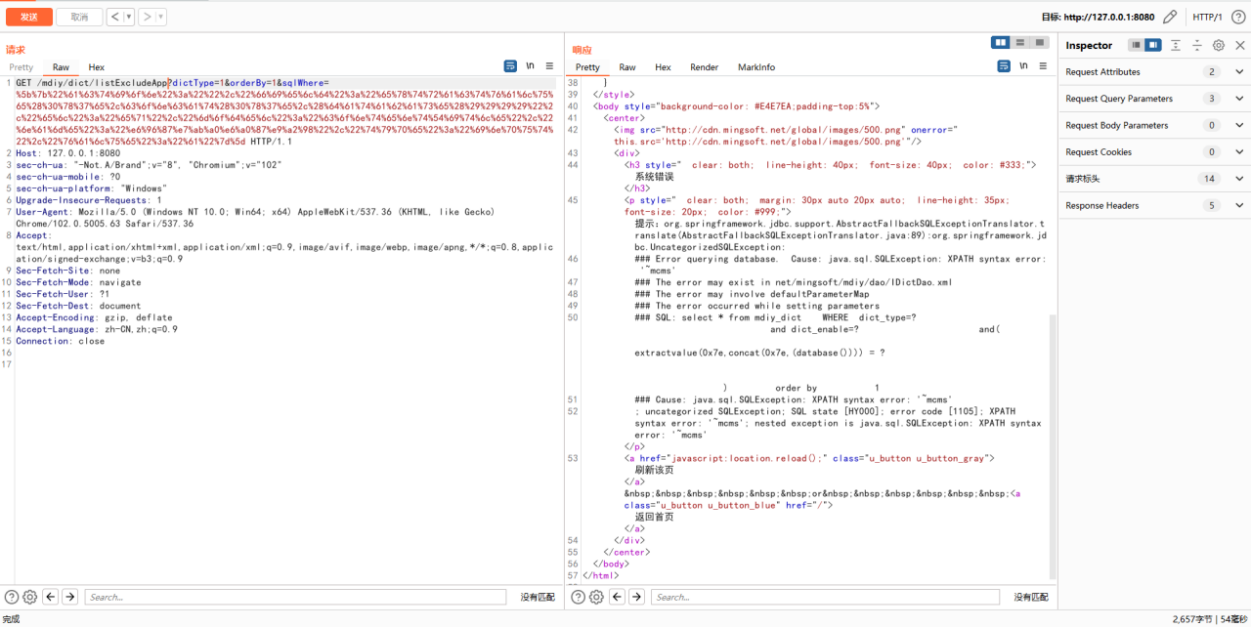Viewport: 1252px width, 628px height.
Task: Open search help icon under request pane
Action: coord(11,597)
